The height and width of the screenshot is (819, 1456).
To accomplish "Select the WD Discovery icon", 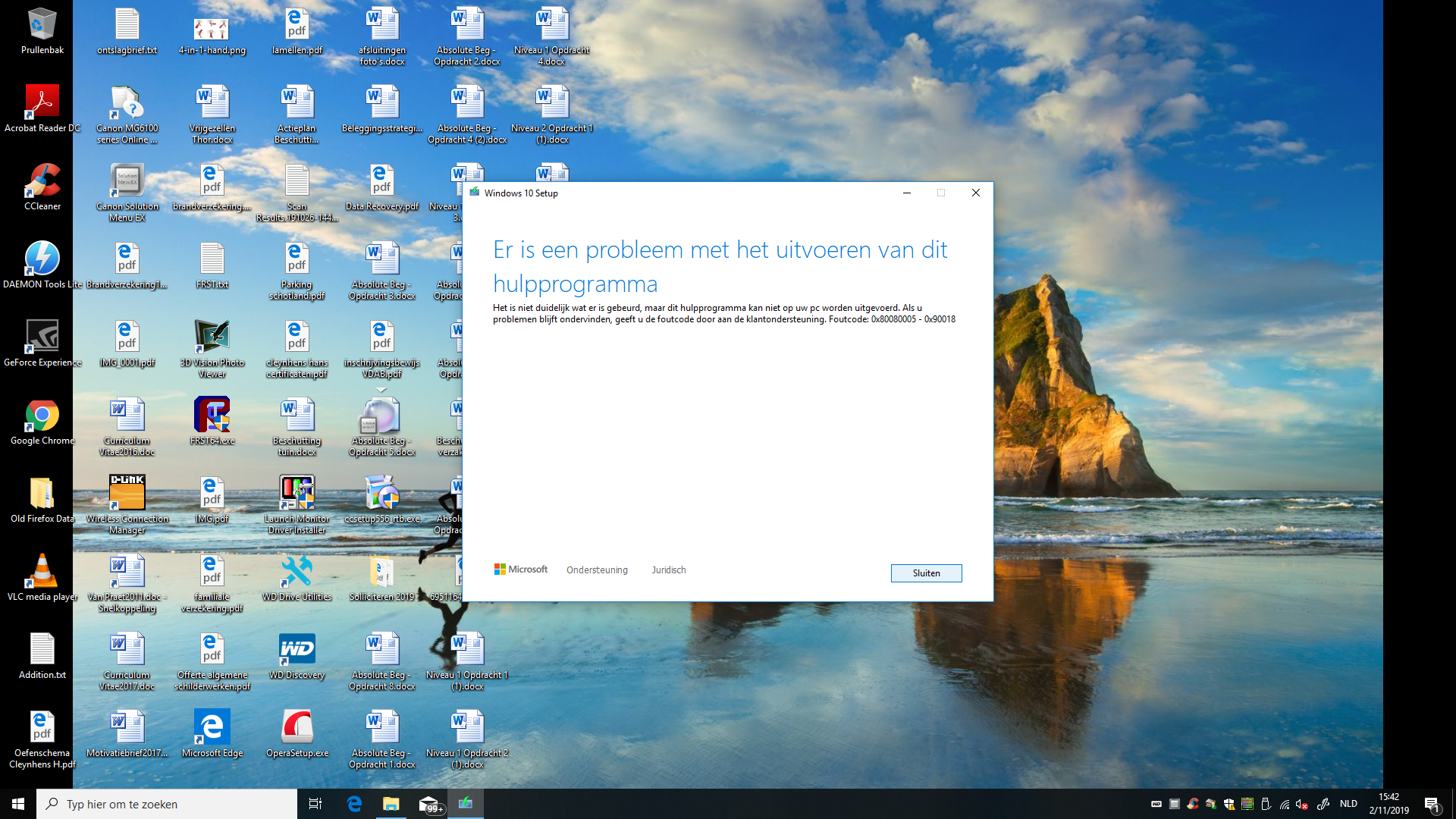I will (297, 656).
